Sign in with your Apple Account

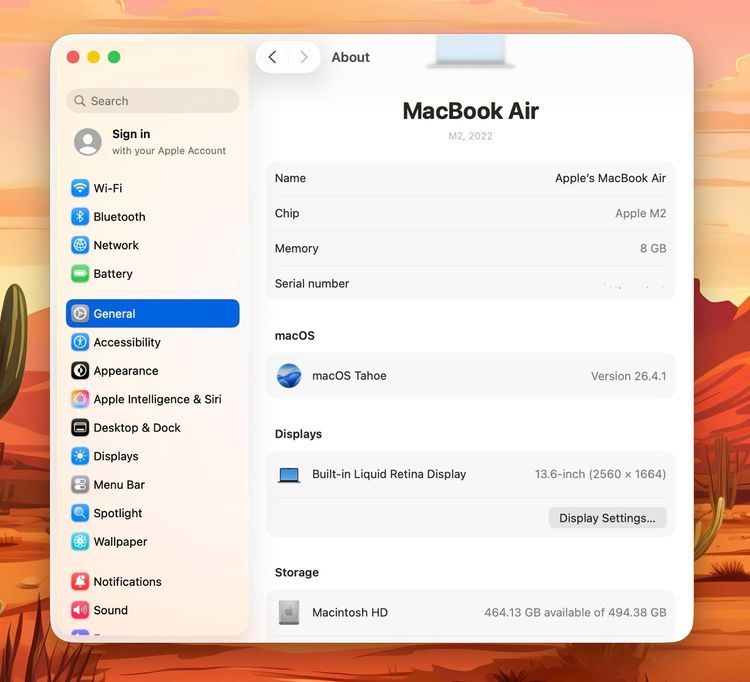[153, 142]
